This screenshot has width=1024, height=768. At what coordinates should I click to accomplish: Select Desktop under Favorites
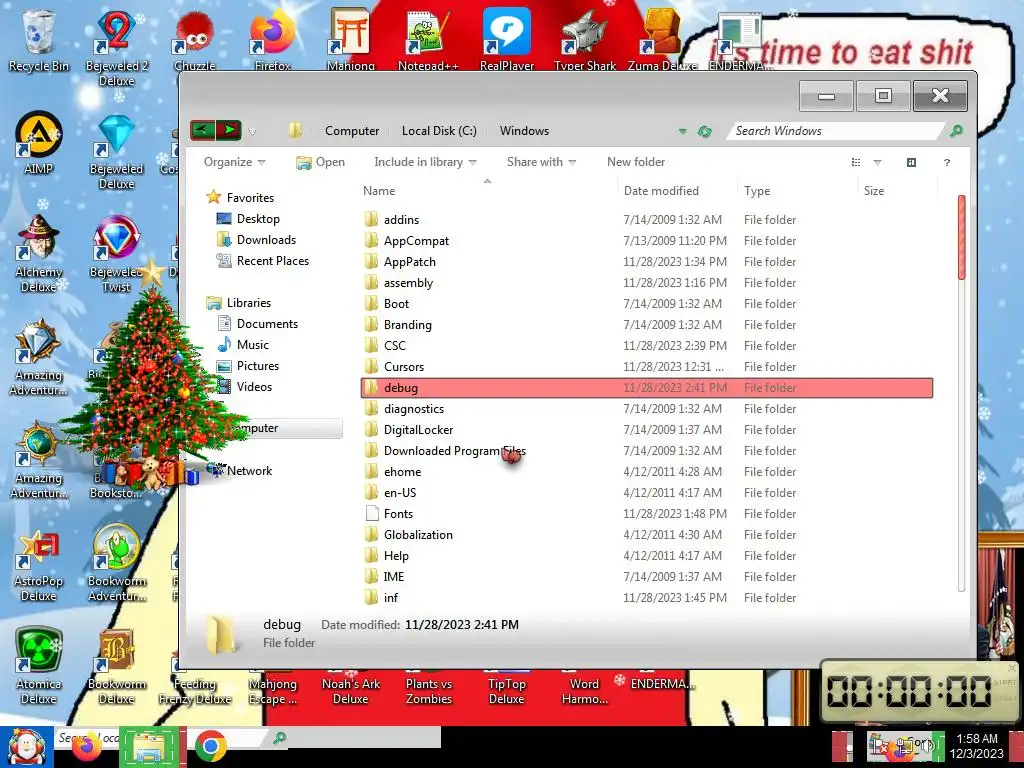coord(248,219)
